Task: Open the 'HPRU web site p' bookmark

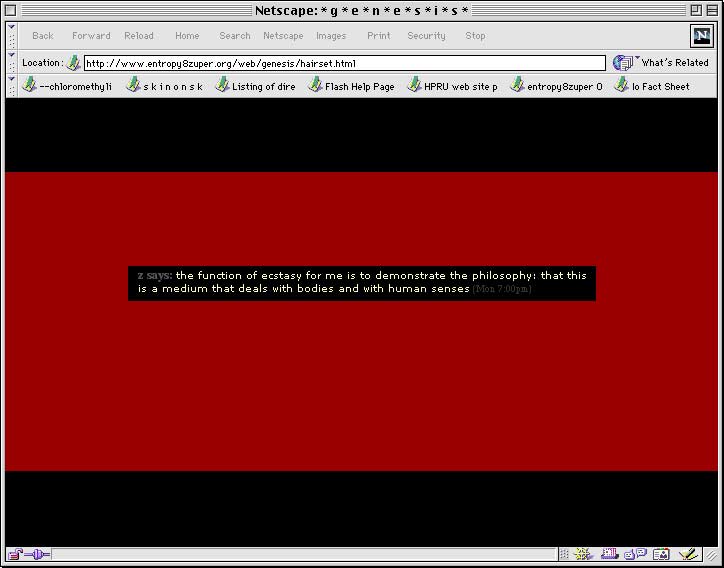Action: pos(452,86)
